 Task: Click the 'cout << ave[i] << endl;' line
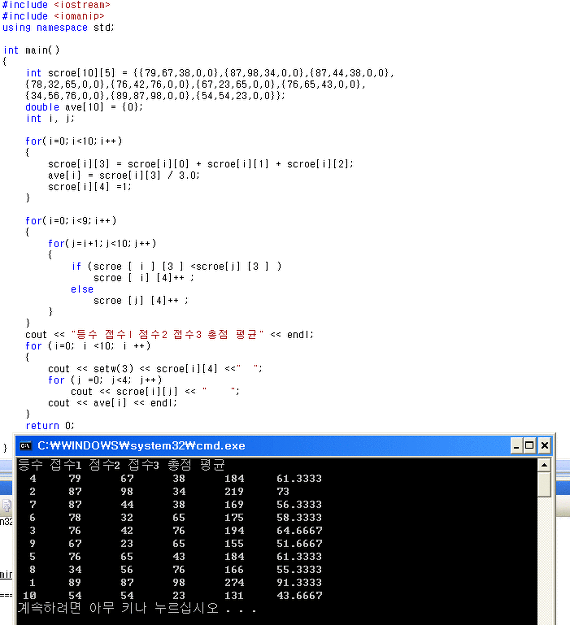click(x=112, y=403)
